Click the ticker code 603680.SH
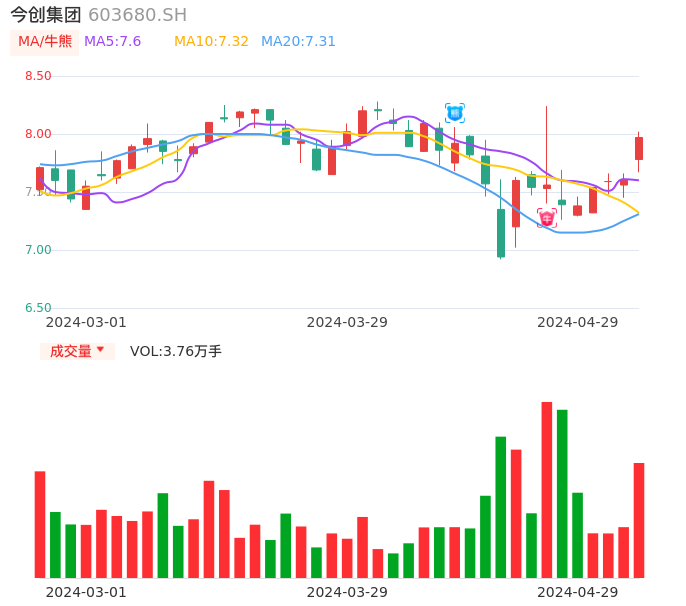The image size is (686, 606). coord(137,15)
